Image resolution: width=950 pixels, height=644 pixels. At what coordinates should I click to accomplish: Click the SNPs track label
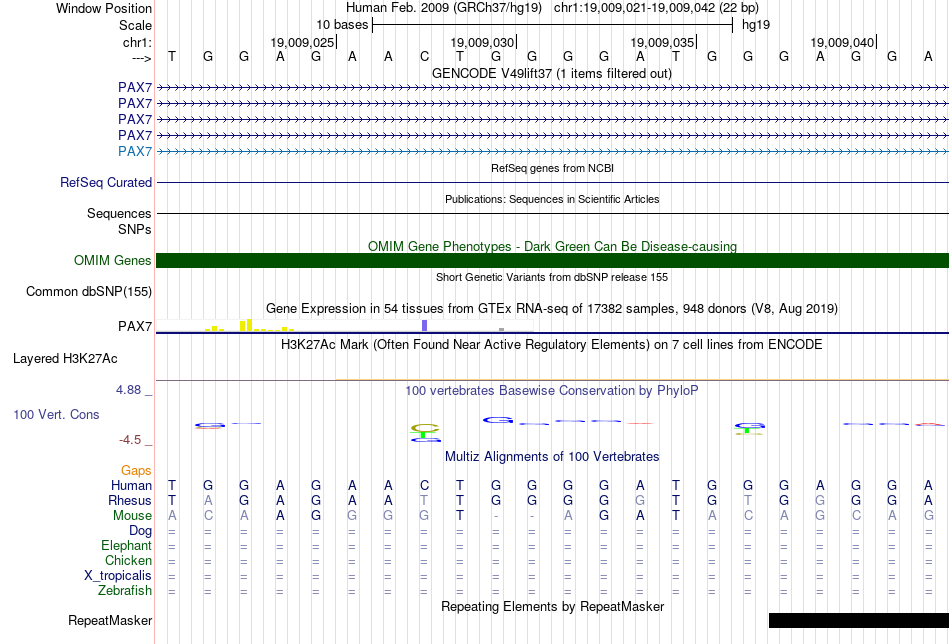[x=135, y=230]
